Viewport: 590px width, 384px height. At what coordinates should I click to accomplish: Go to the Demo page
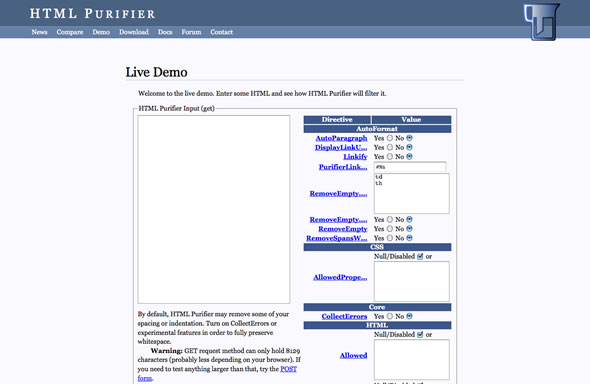point(101,32)
